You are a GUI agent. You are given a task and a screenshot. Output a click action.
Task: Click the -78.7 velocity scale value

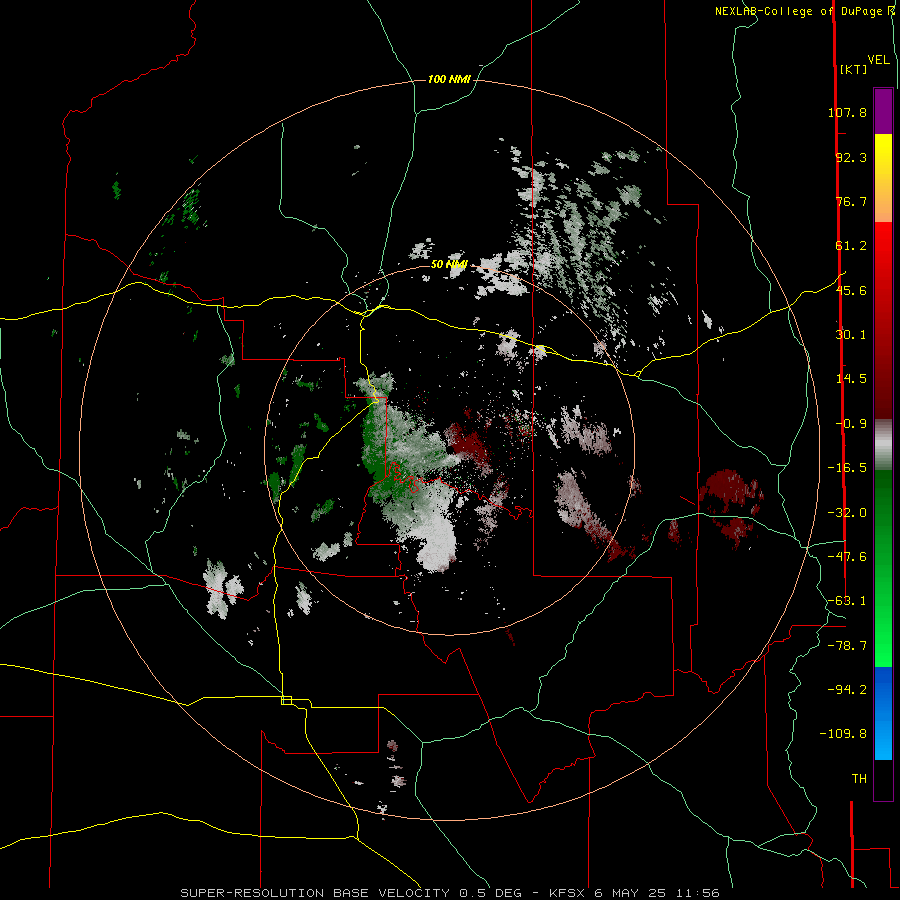tap(847, 646)
